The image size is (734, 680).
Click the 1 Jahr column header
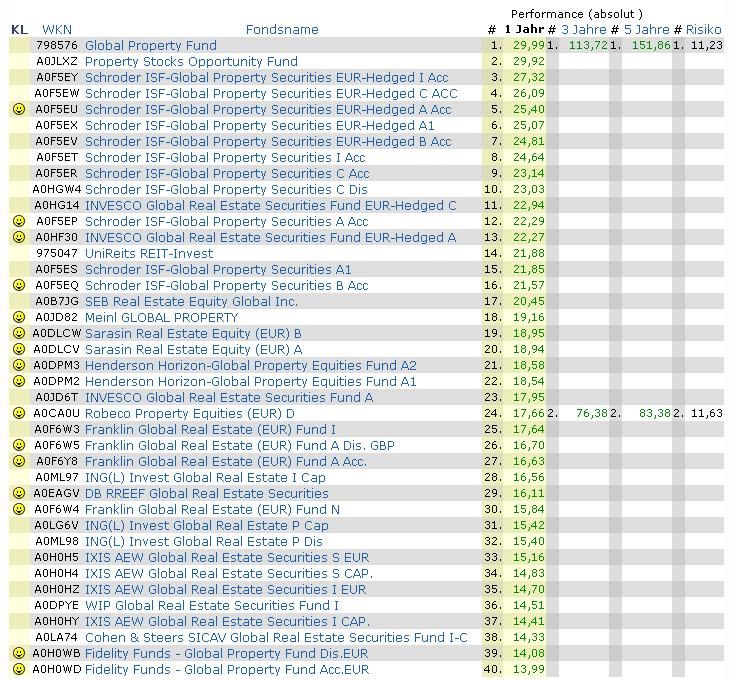pos(524,29)
